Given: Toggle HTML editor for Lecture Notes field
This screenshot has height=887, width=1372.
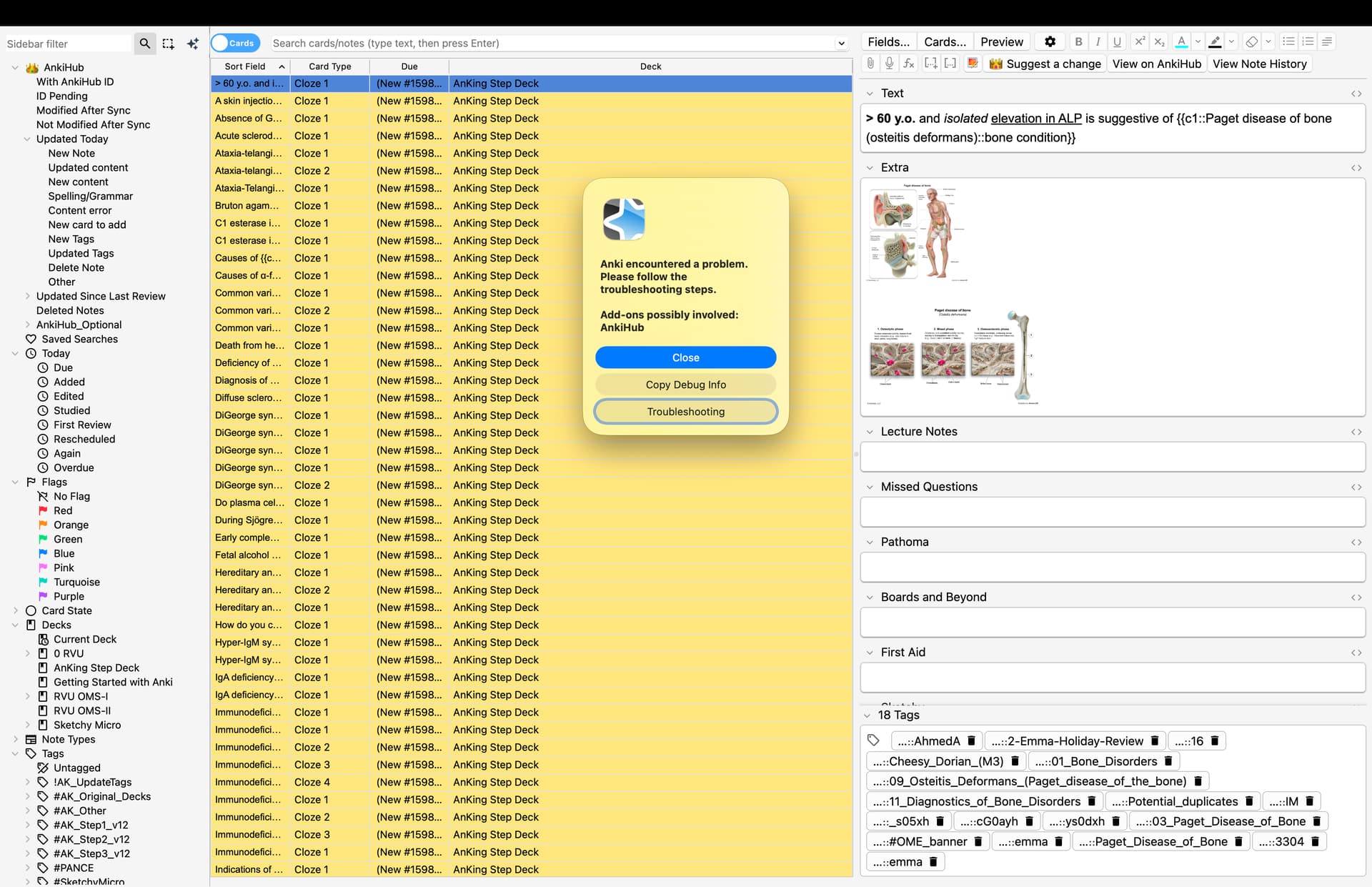Looking at the screenshot, I should [1356, 432].
